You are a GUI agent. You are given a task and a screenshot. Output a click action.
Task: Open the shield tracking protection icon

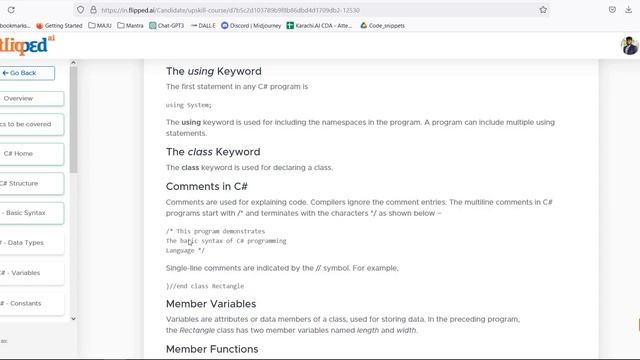tap(80, 10)
